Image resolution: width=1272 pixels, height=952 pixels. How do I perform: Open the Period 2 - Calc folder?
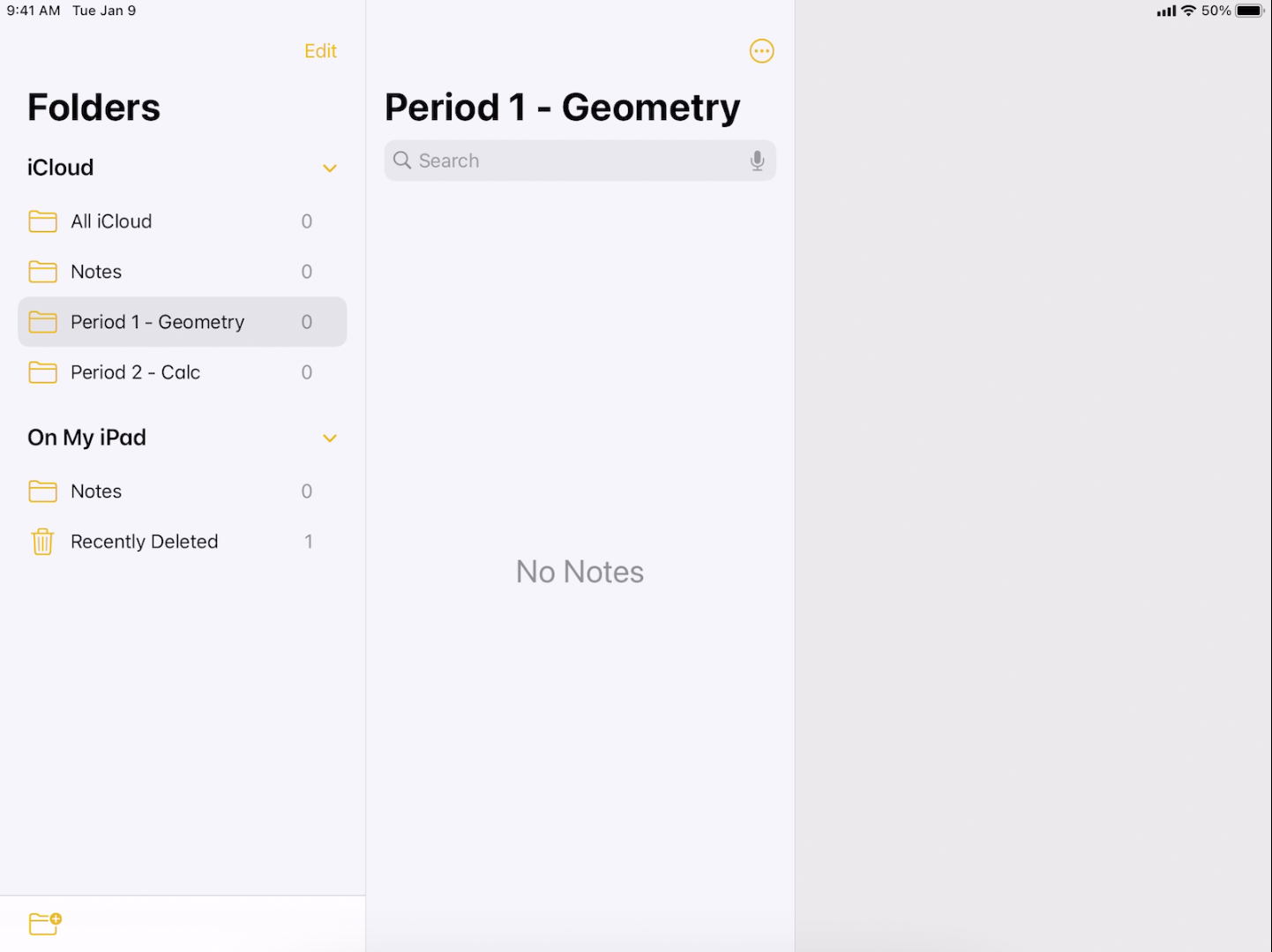pyautogui.click(x=136, y=372)
